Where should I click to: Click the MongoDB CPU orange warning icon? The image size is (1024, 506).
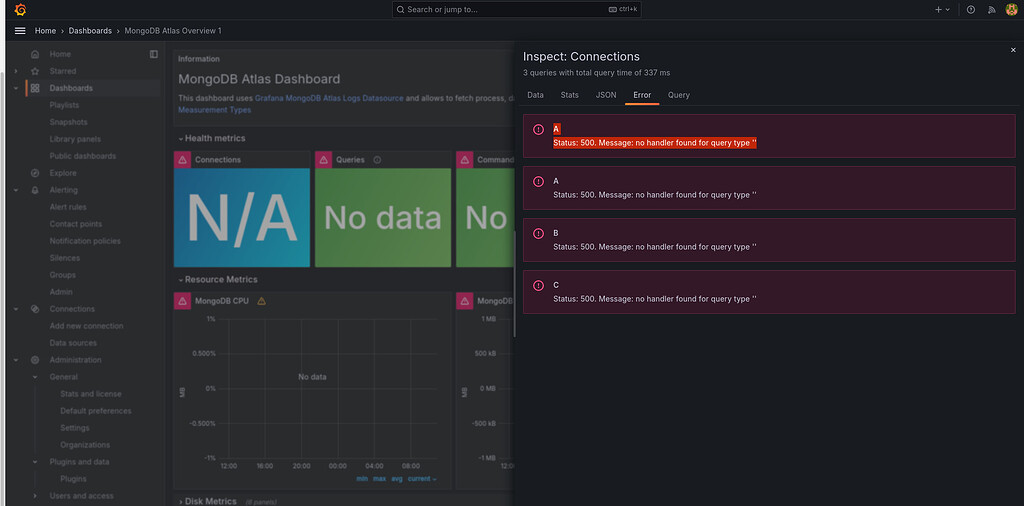point(262,300)
